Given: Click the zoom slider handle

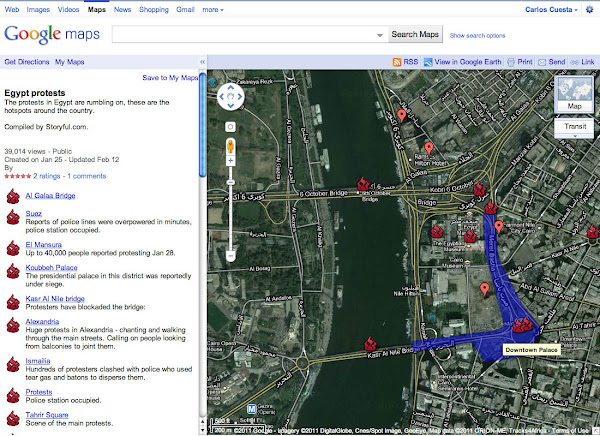Looking at the screenshot, I should click(x=230, y=183).
